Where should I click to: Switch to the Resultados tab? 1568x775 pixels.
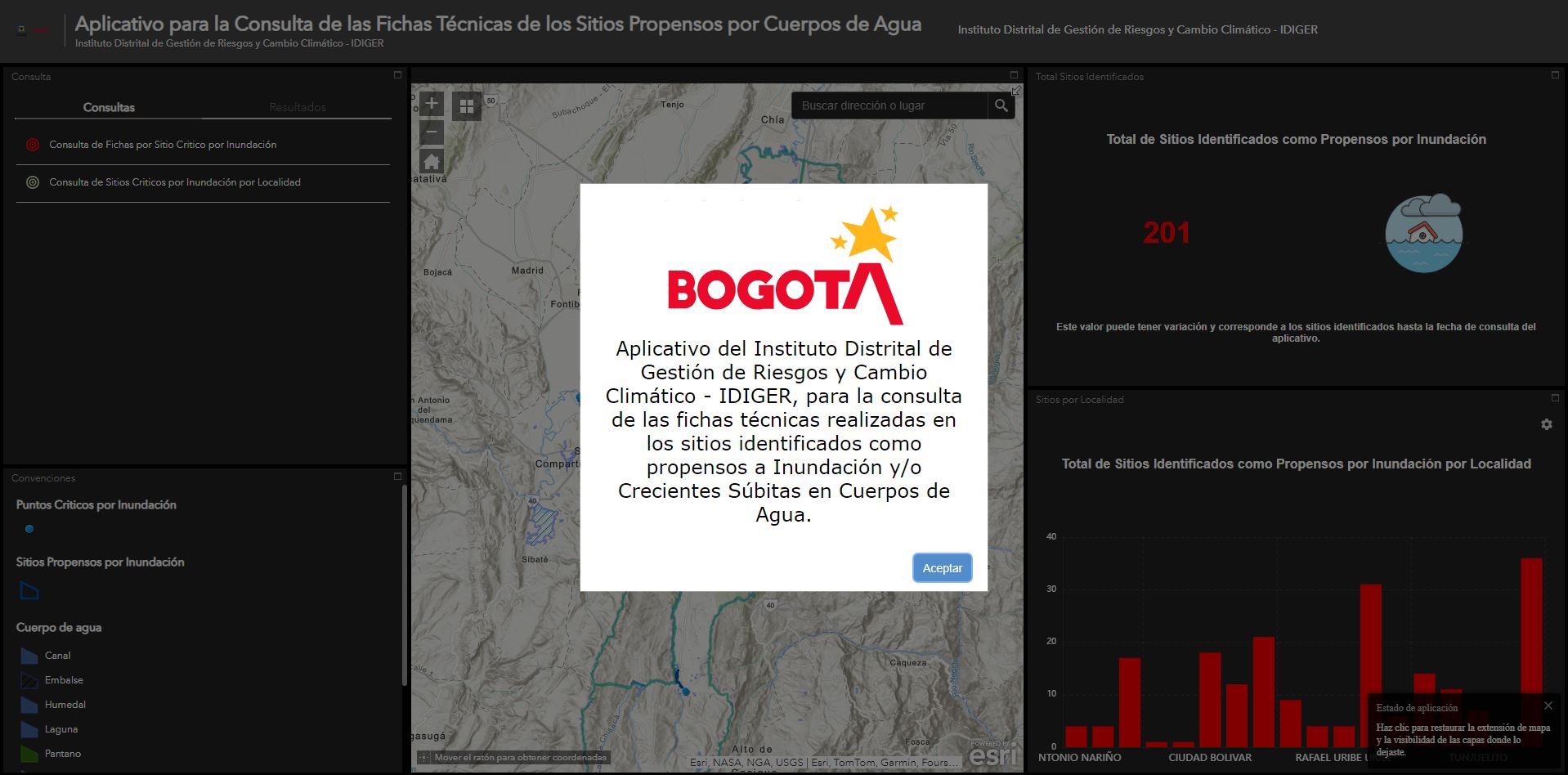pyautogui.click(x=298, y=107)
